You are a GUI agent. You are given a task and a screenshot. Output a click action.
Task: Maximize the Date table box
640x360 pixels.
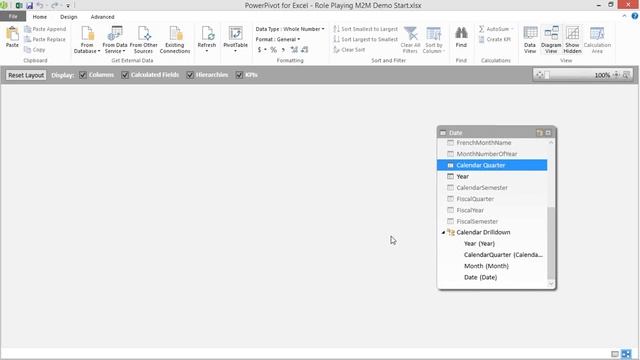click(x=548, y=133)
